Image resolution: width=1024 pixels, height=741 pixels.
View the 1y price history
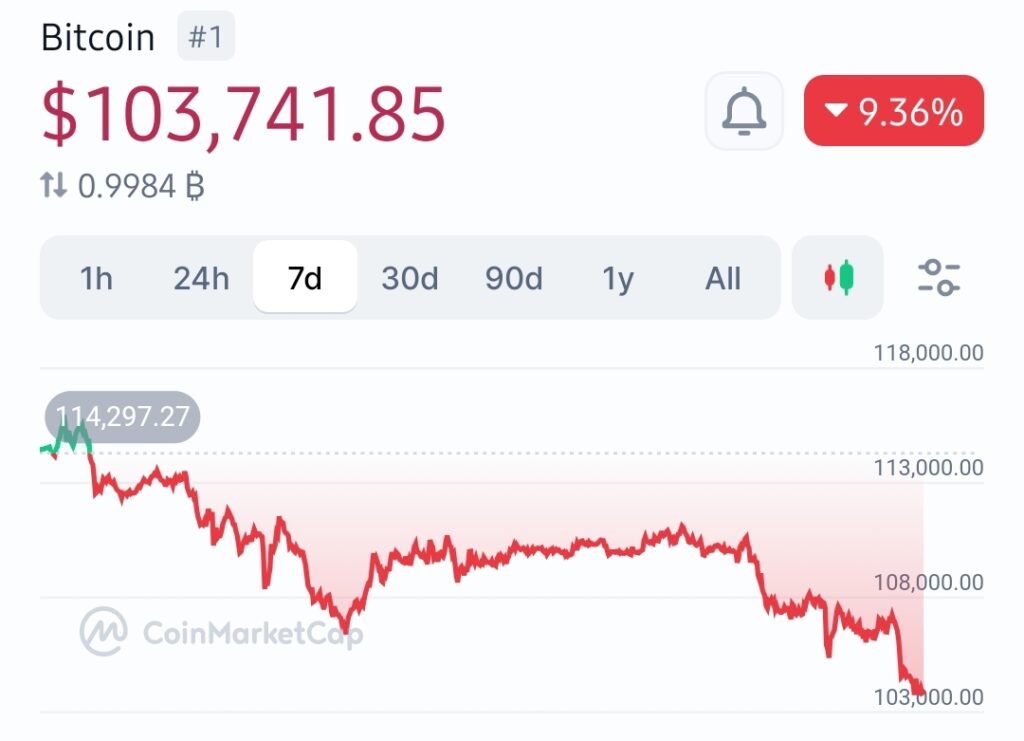pos(618,278)
